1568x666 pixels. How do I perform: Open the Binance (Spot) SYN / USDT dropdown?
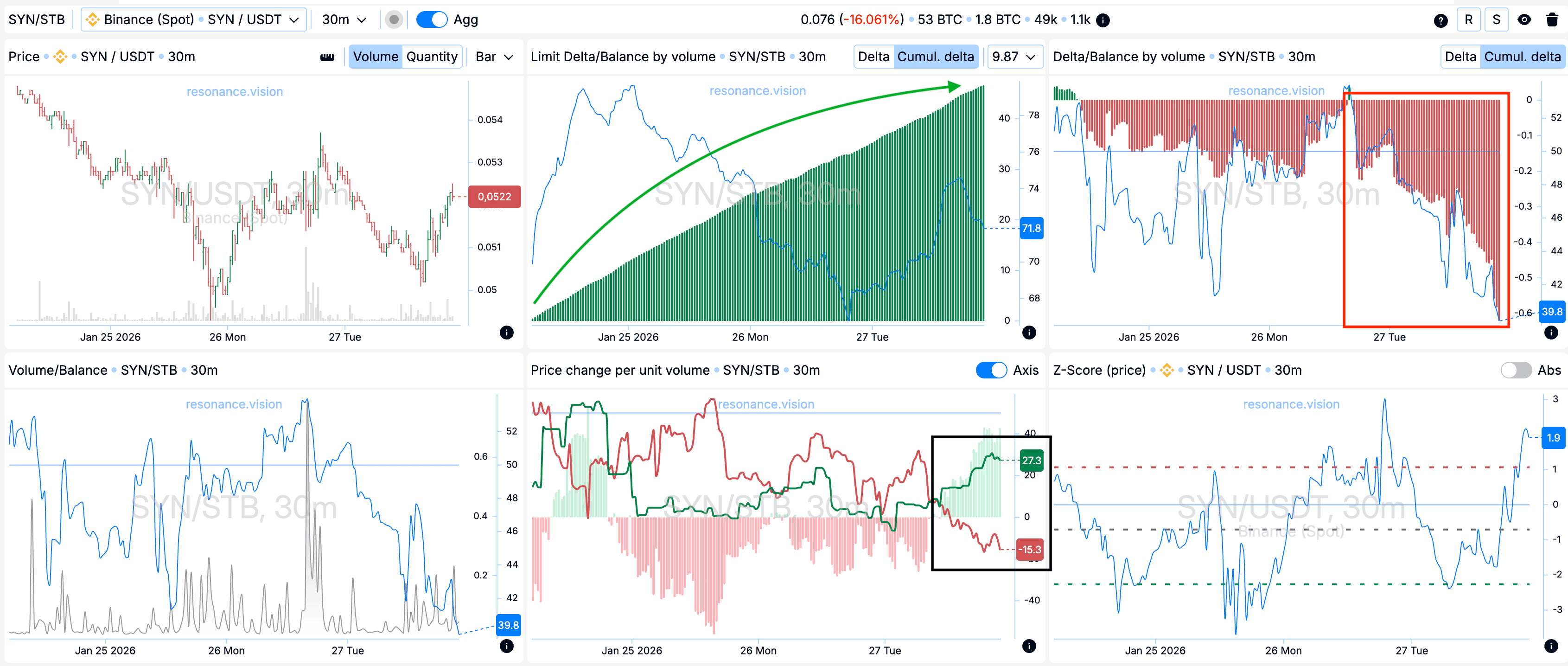coord(193,20)
